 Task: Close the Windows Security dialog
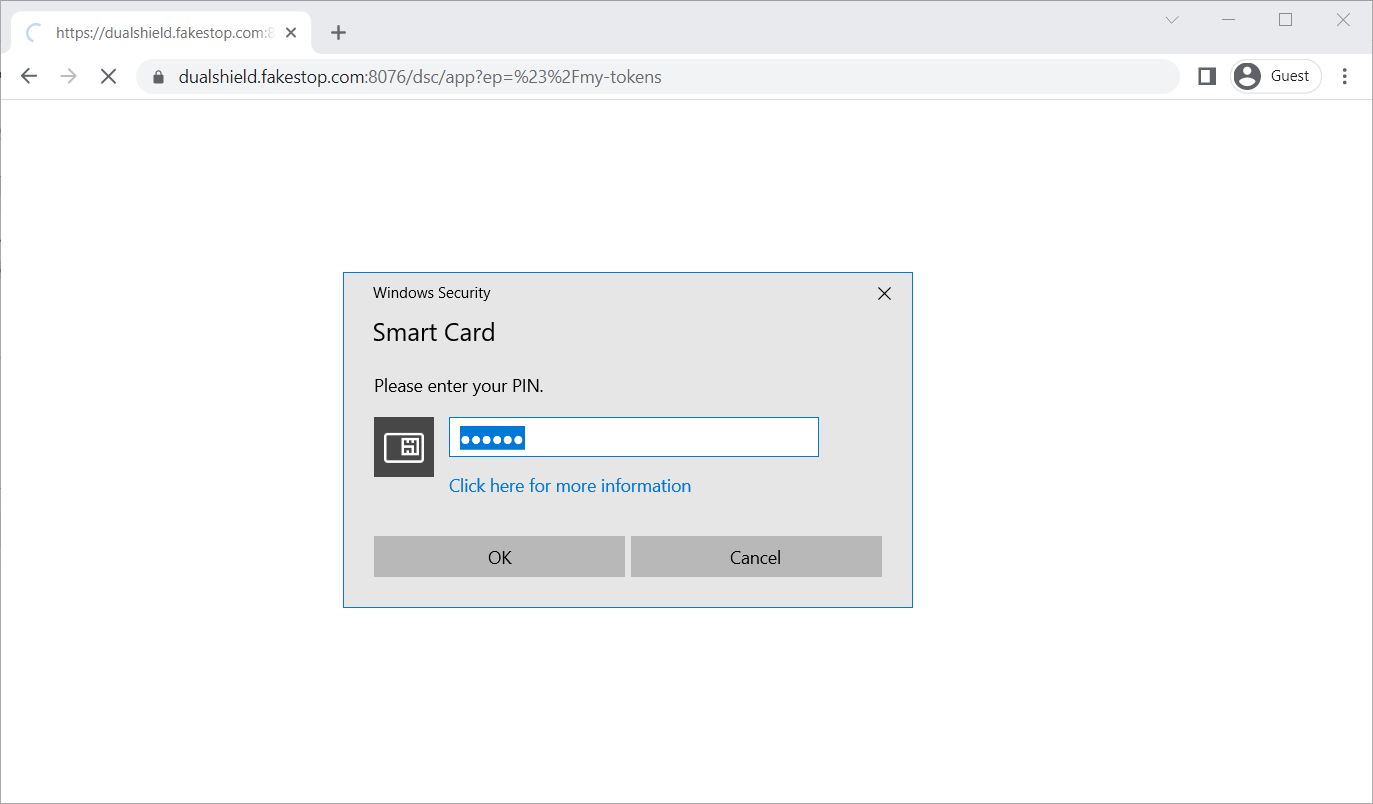884,294
